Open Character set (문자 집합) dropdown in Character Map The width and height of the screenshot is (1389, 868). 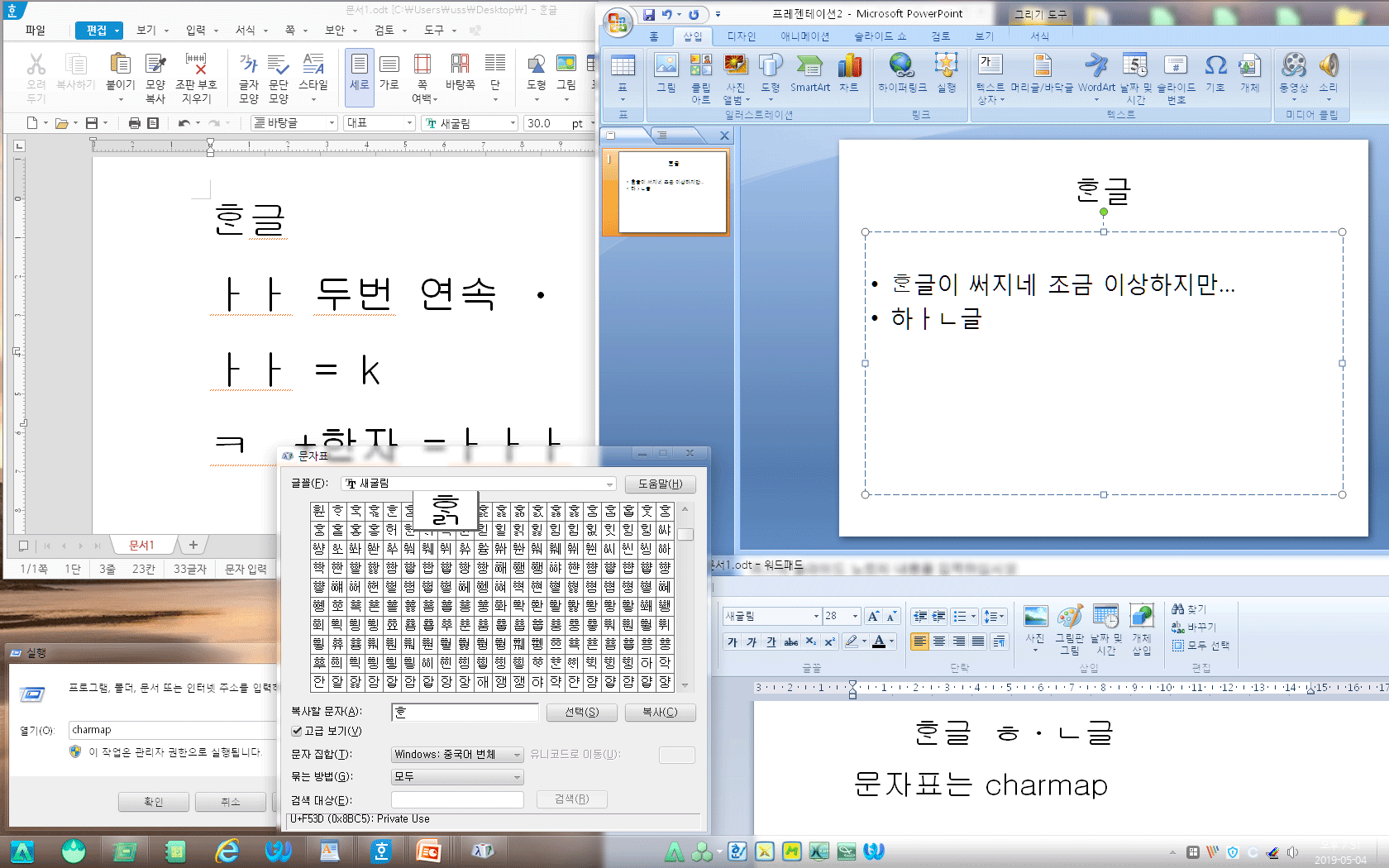tap(457, 755)
